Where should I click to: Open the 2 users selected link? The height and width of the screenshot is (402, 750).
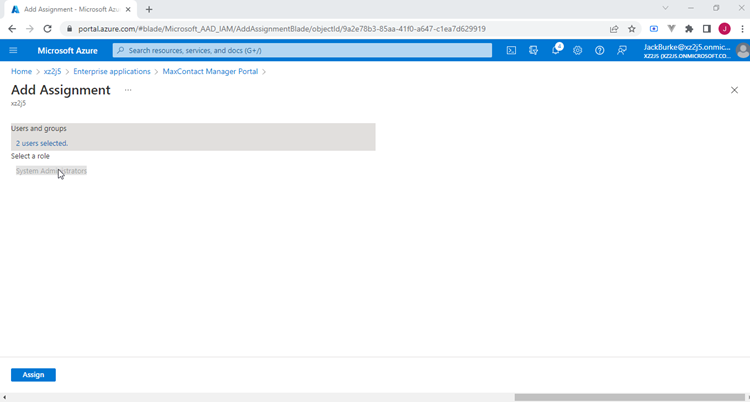42,143
